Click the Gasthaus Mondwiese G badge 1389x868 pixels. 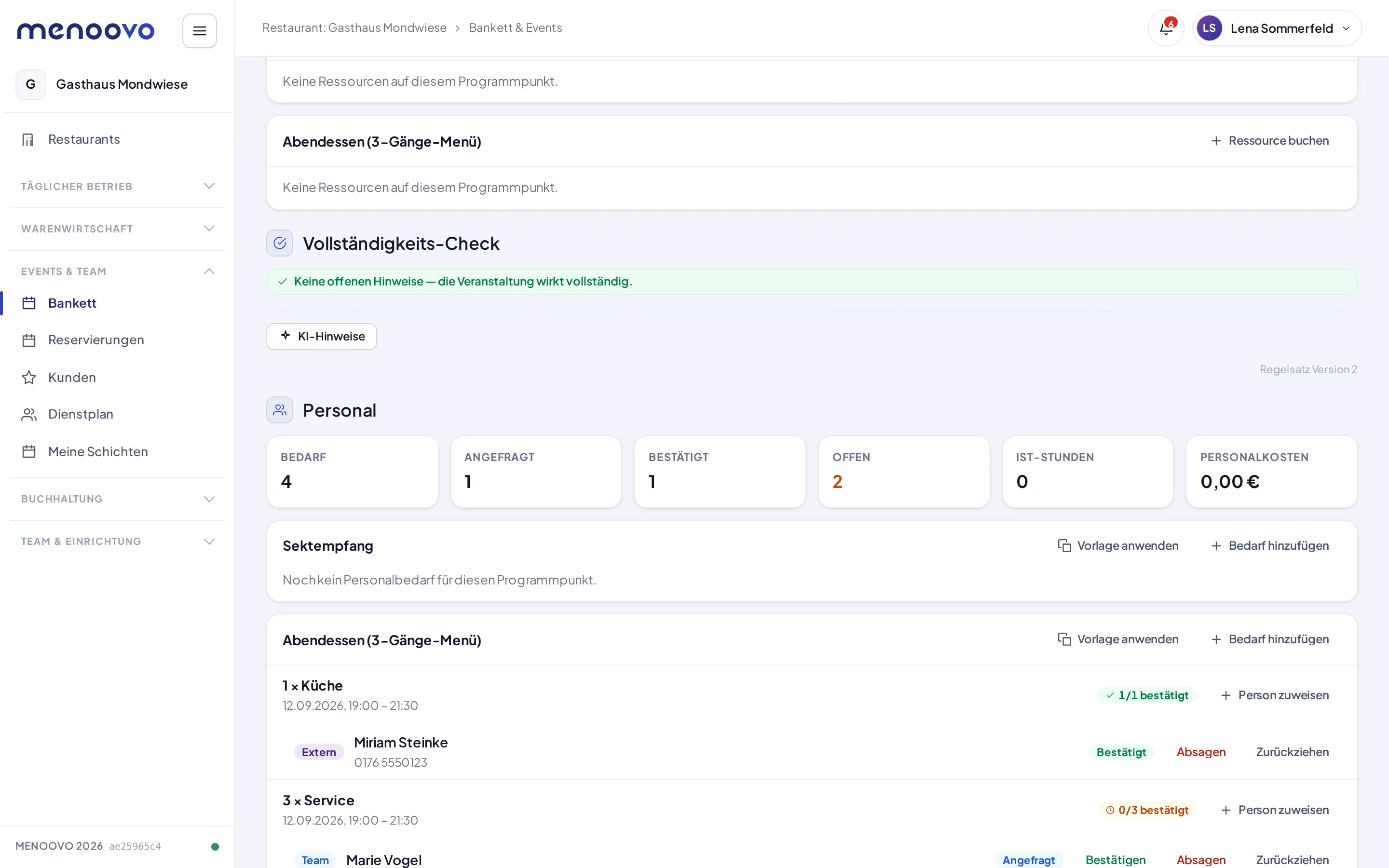30,84
